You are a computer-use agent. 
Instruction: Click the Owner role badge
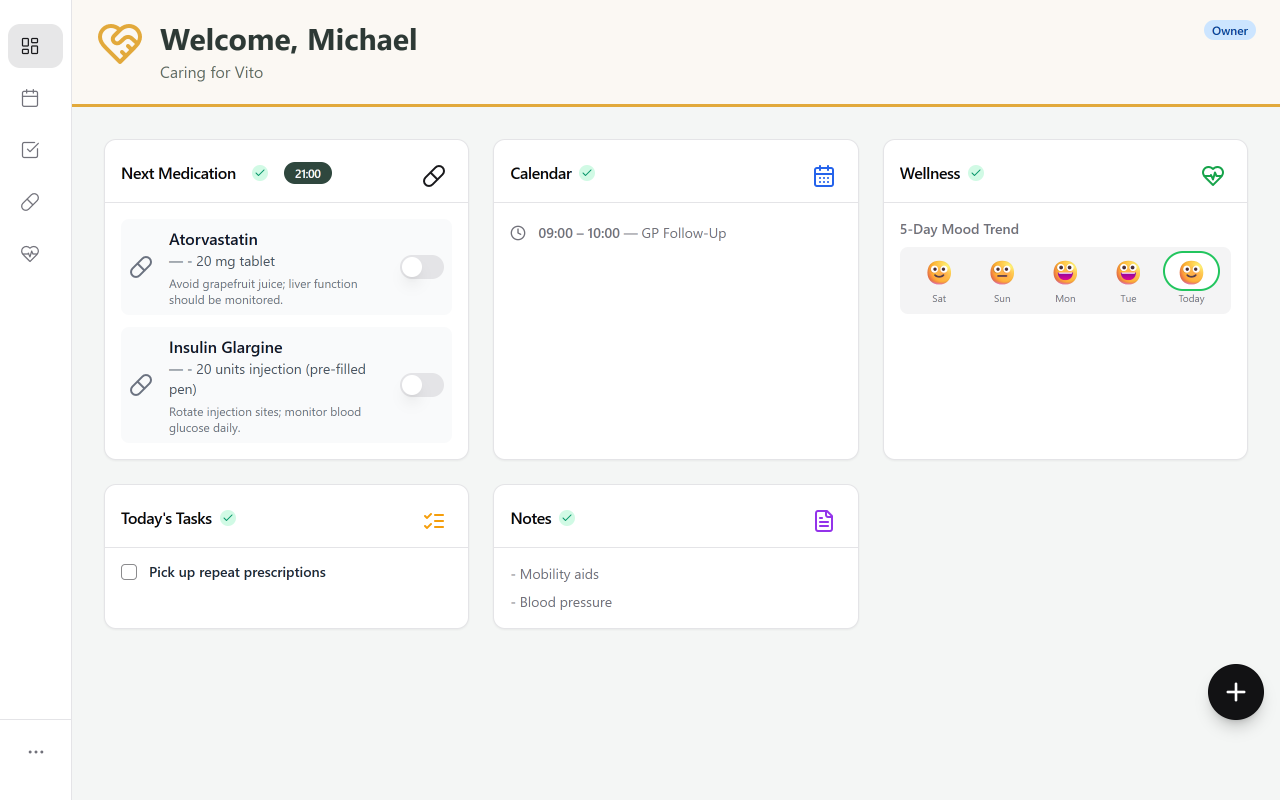point(1230,30)
